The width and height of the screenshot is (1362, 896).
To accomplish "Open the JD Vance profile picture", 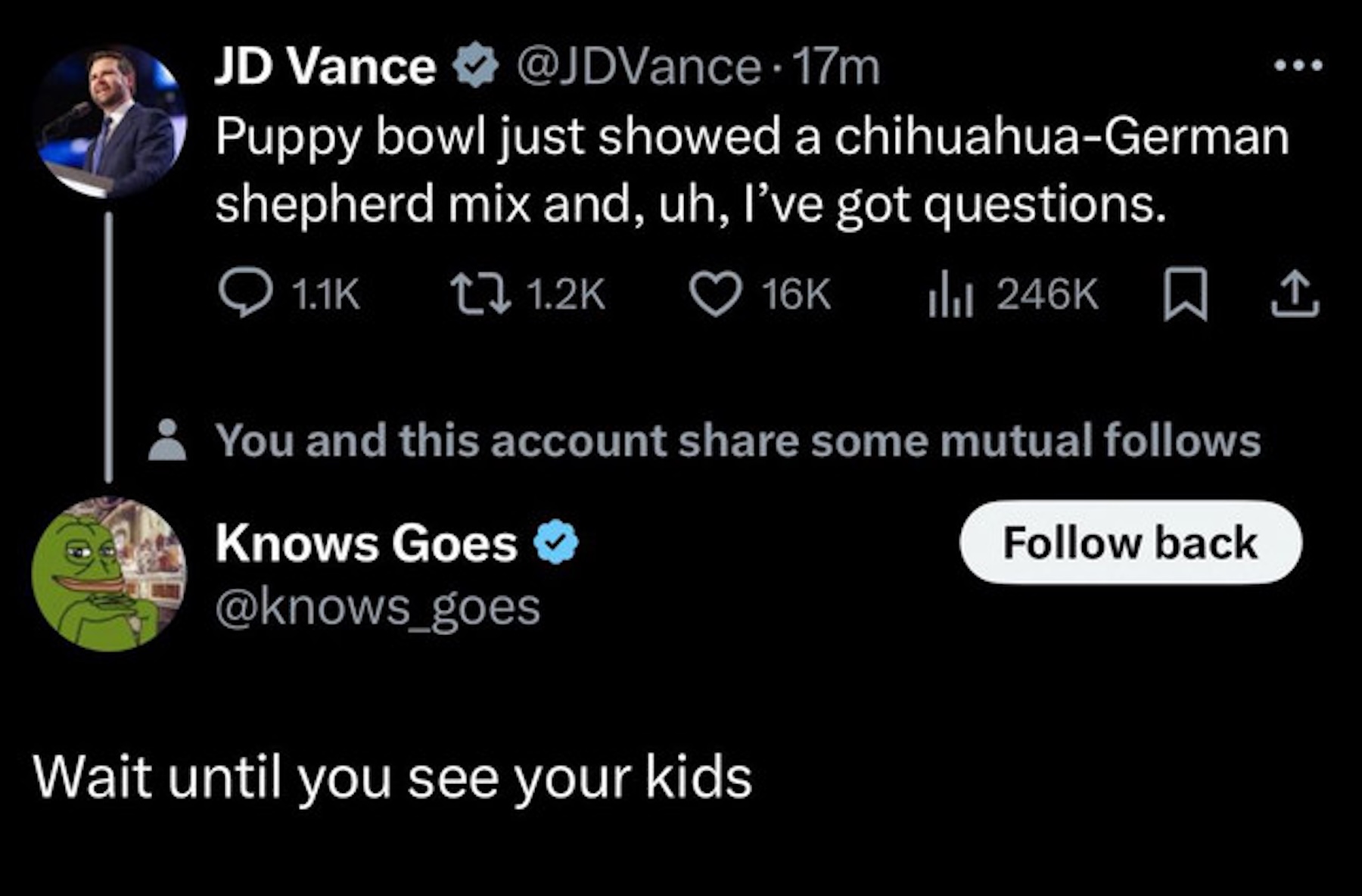I will tap(110, 121).
